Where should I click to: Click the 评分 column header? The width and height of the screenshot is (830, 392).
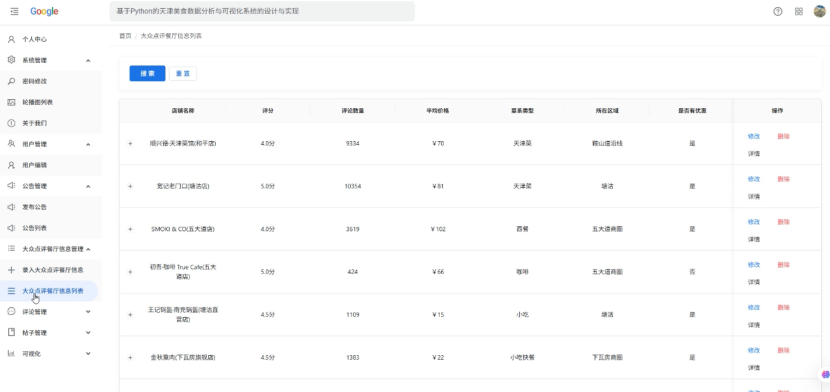coord(268,111)
